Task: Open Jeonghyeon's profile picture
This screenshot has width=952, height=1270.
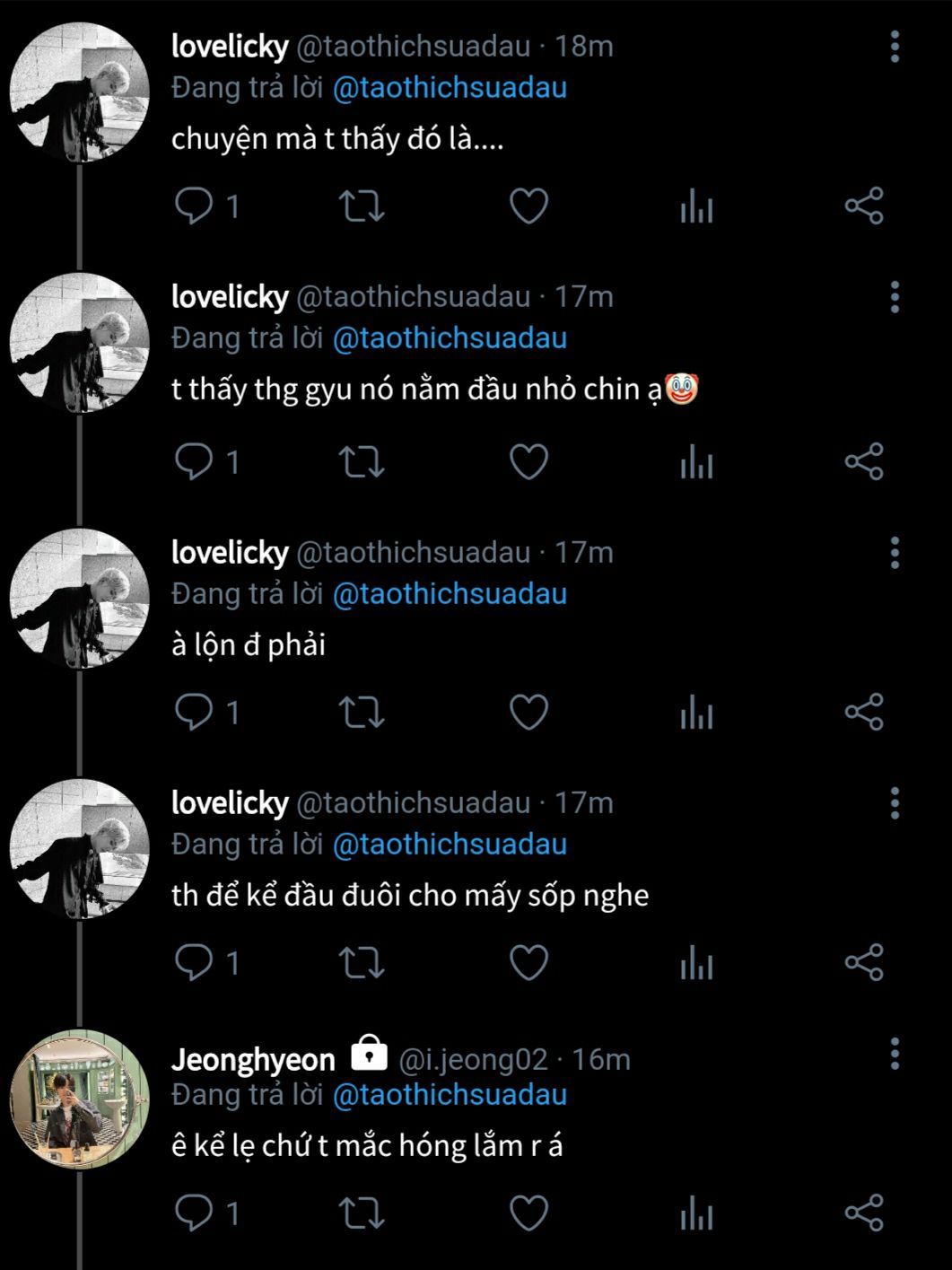Action: pyautogui.click(x=80, y=1099)
